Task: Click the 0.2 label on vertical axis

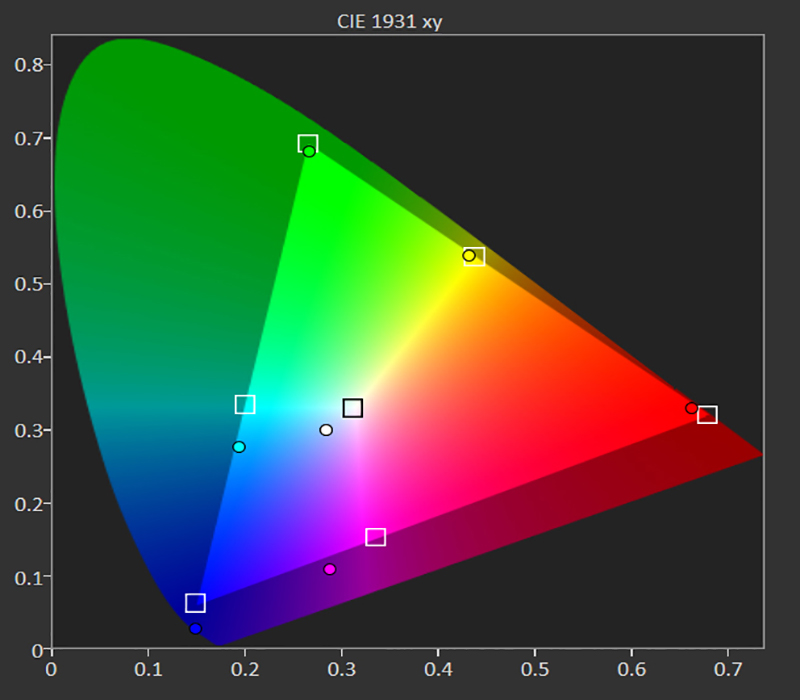Action: pos(29,504)
